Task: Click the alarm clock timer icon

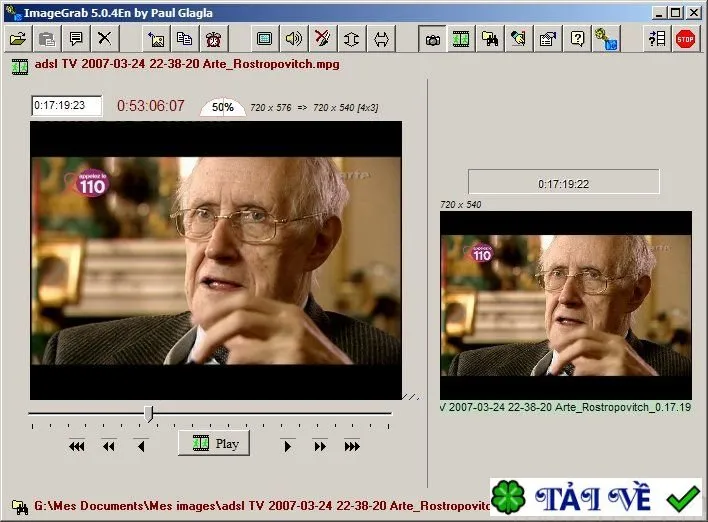Action: pyautogui.click(x=213, y=39)
